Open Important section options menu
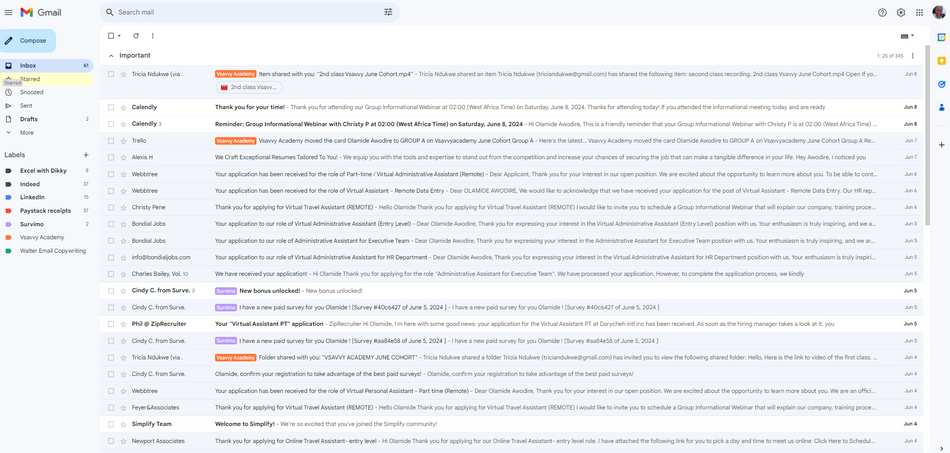This screenshot has width=950, height=453. pyautogui.click(x=913, y=56)
